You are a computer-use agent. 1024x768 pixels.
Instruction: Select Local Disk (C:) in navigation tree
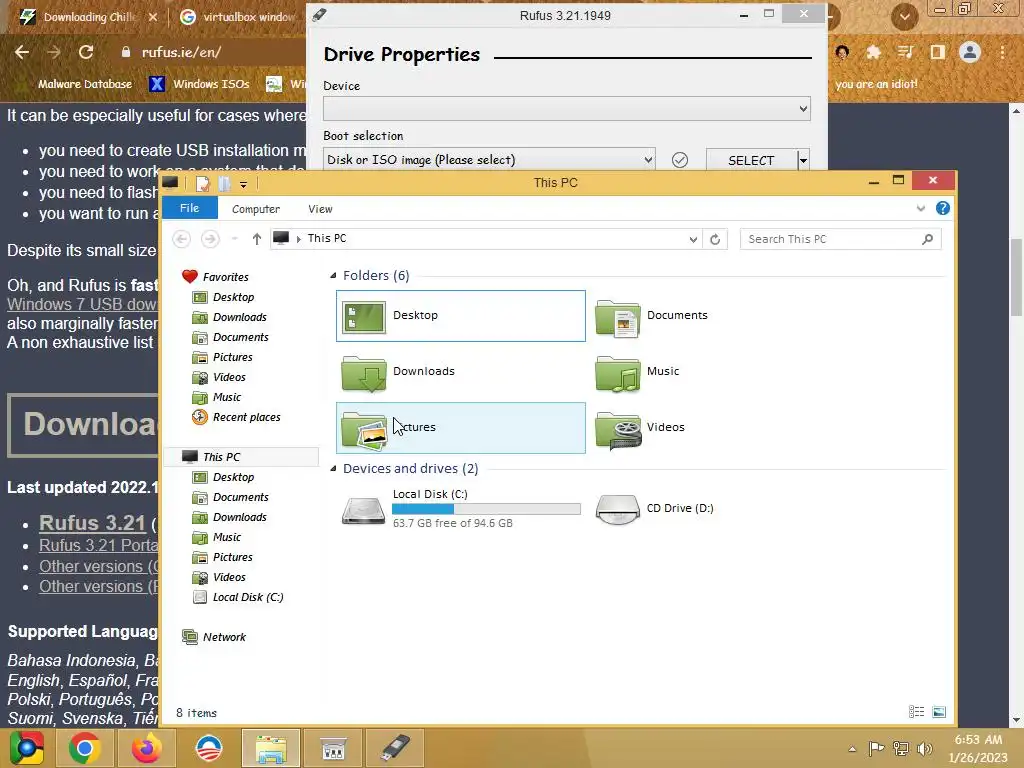point(248,598)
